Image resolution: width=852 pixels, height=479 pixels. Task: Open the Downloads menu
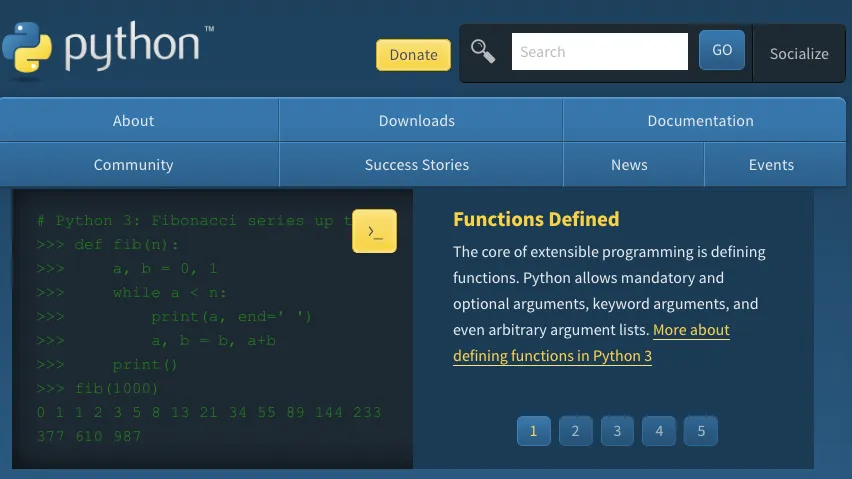point(416,121)
